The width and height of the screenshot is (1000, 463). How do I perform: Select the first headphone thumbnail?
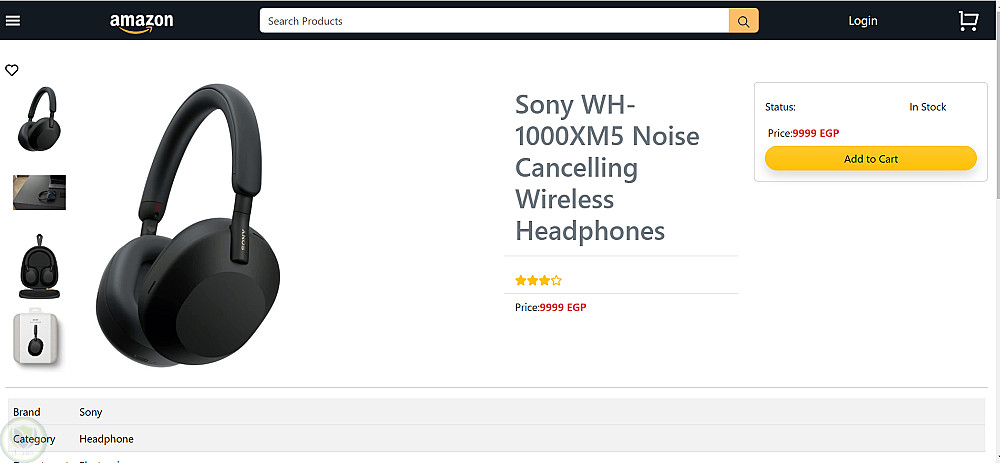point(39,118)
